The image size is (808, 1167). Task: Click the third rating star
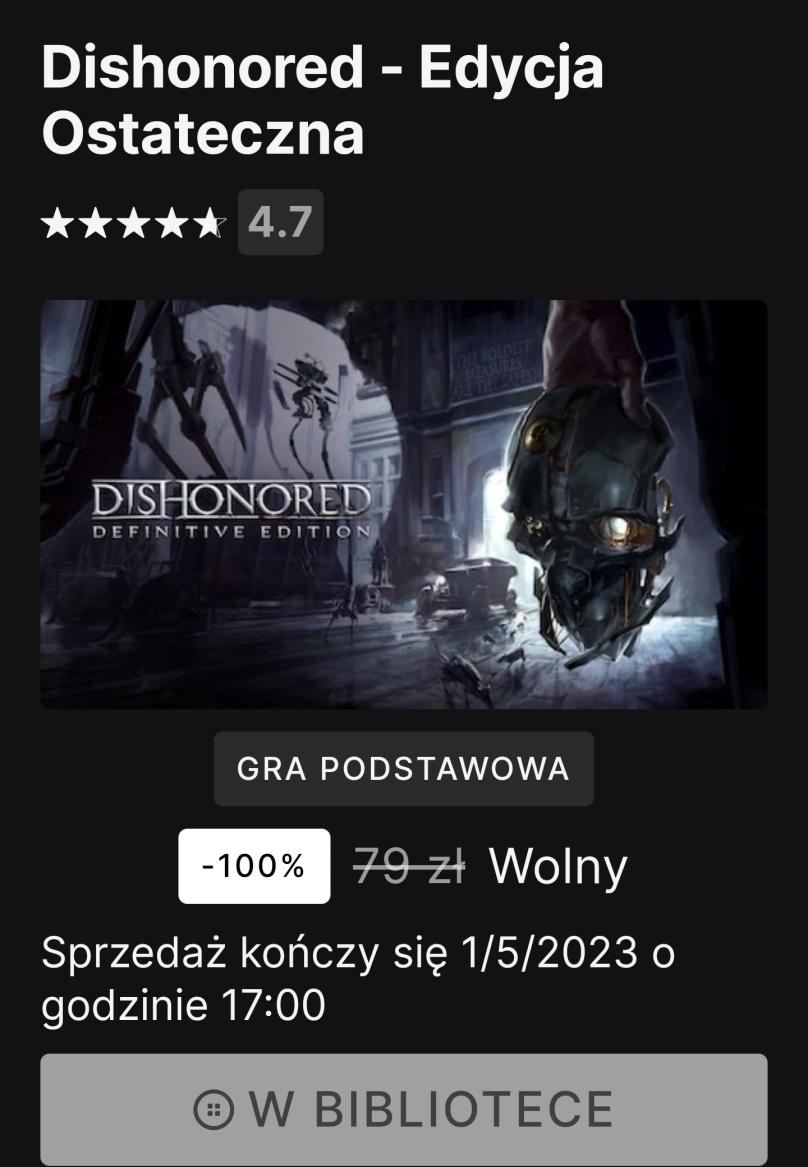[134, 223]
